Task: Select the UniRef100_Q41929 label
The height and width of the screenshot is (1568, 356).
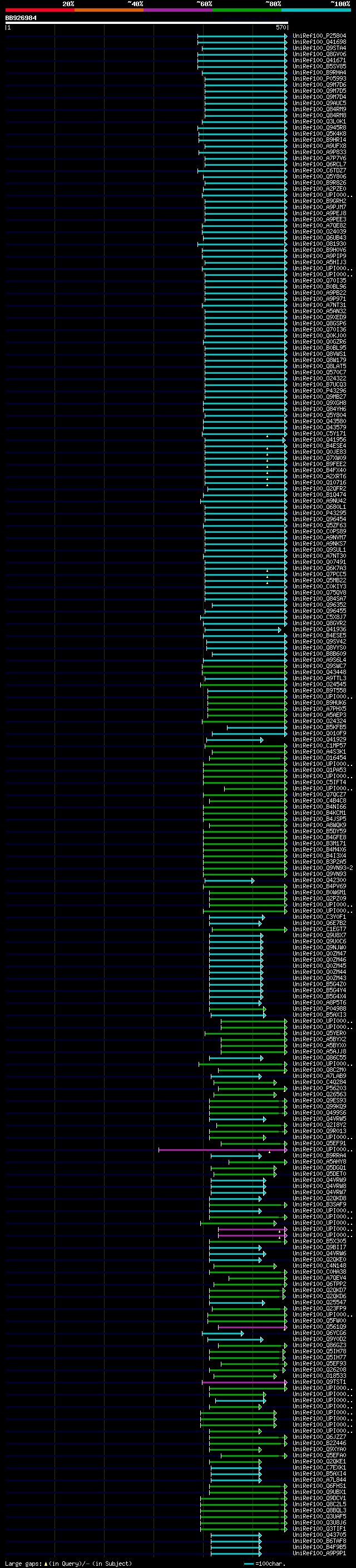Action: coord(319,740)
